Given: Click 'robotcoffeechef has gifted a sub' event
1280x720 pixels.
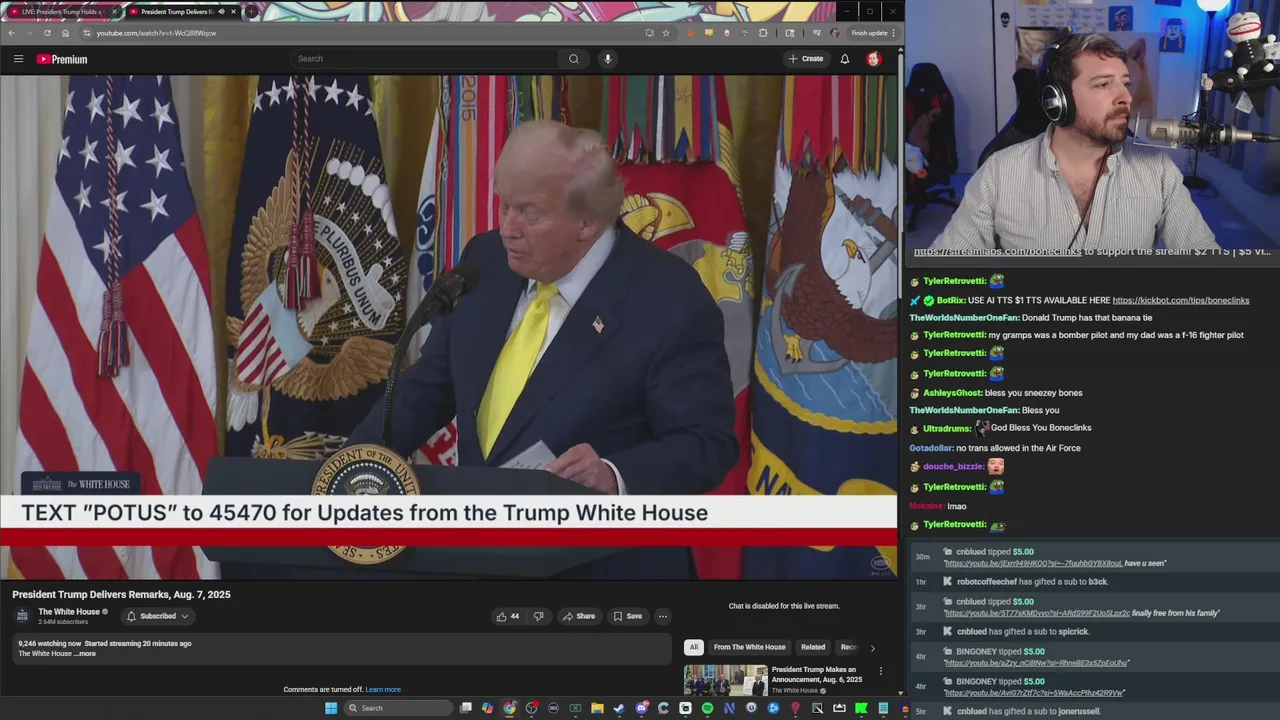Looking at the screenshot, I should click(x=1032, y=582).
